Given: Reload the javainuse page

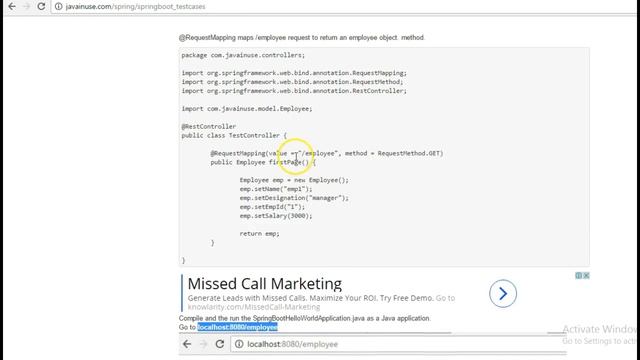Looking at the screenshot, I should [41, 7].
